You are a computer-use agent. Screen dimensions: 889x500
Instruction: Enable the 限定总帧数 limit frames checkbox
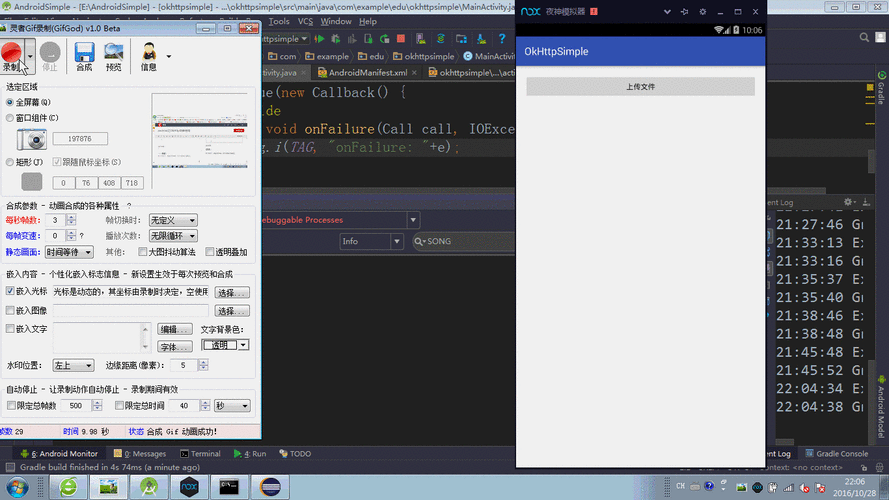pyautogui.click(x=11, y=405)
